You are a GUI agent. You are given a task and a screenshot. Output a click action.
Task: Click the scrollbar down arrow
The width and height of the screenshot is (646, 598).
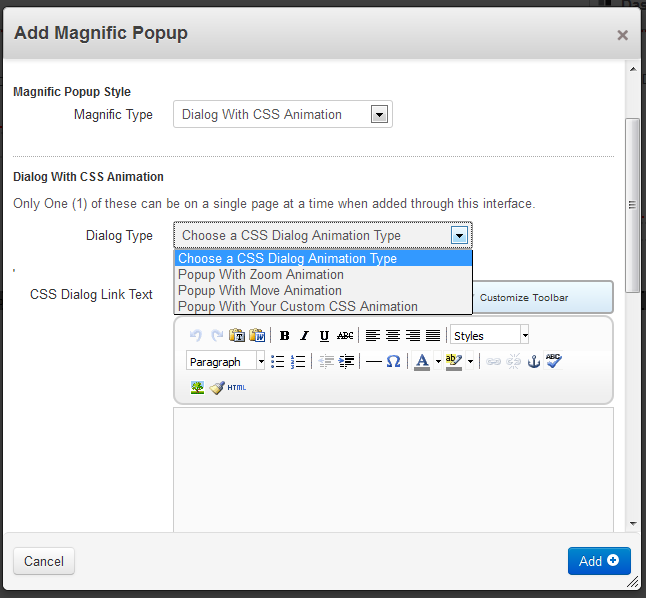633,524
